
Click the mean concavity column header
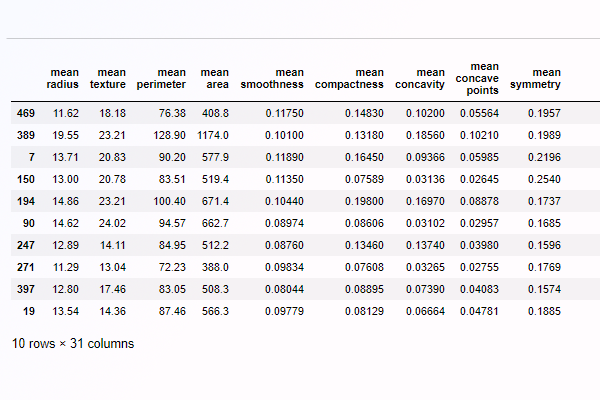(x=420, y=78)
